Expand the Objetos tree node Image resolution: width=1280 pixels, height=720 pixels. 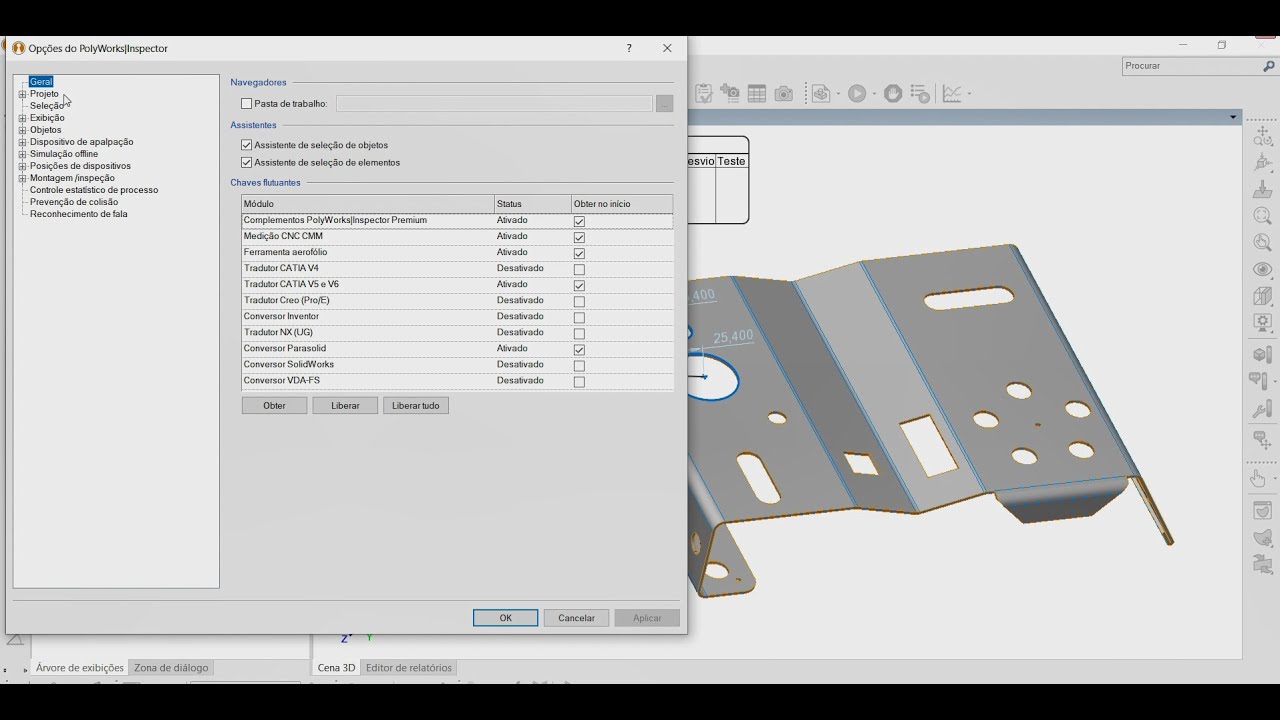pos(22,130)
